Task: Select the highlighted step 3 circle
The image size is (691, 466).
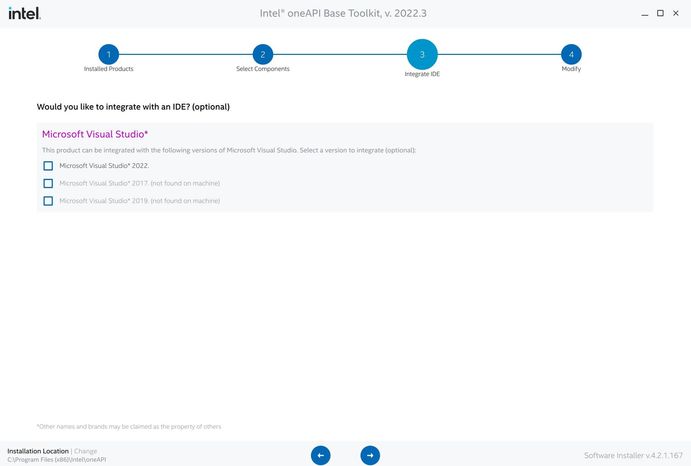Action: click(x=422, y=54)
